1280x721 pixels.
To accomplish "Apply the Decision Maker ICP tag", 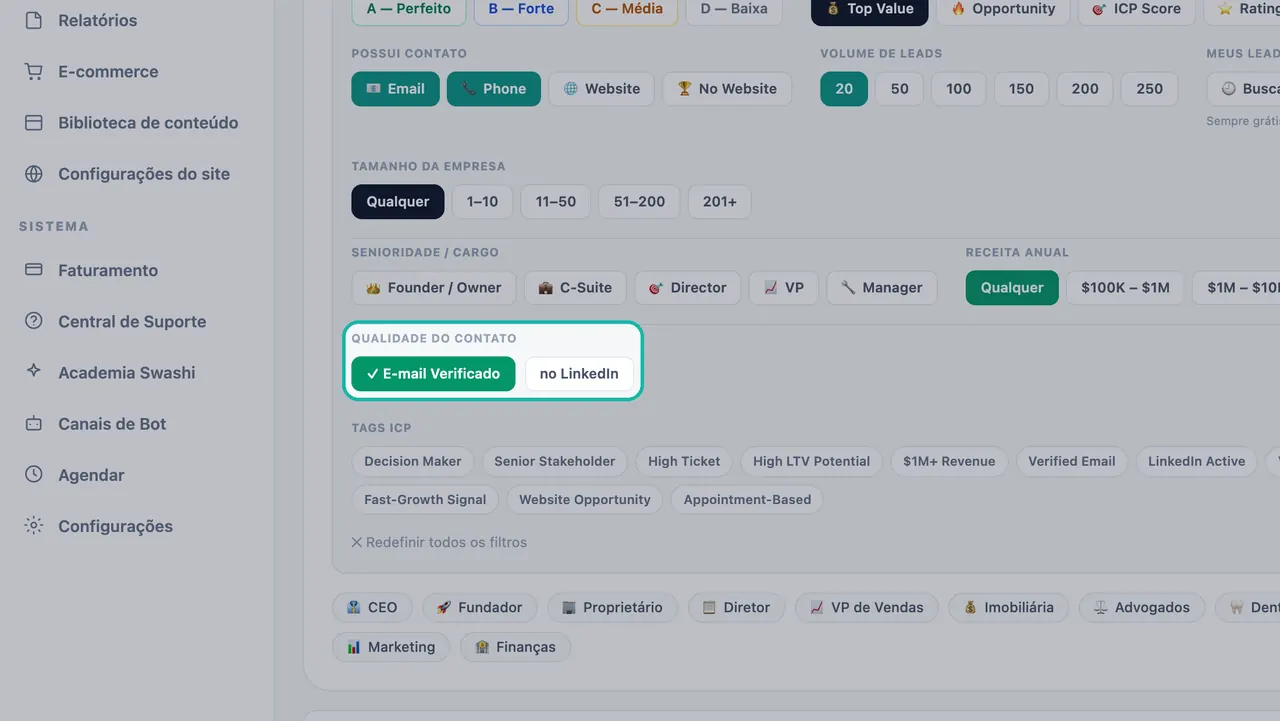I will [x=413, y=461].
